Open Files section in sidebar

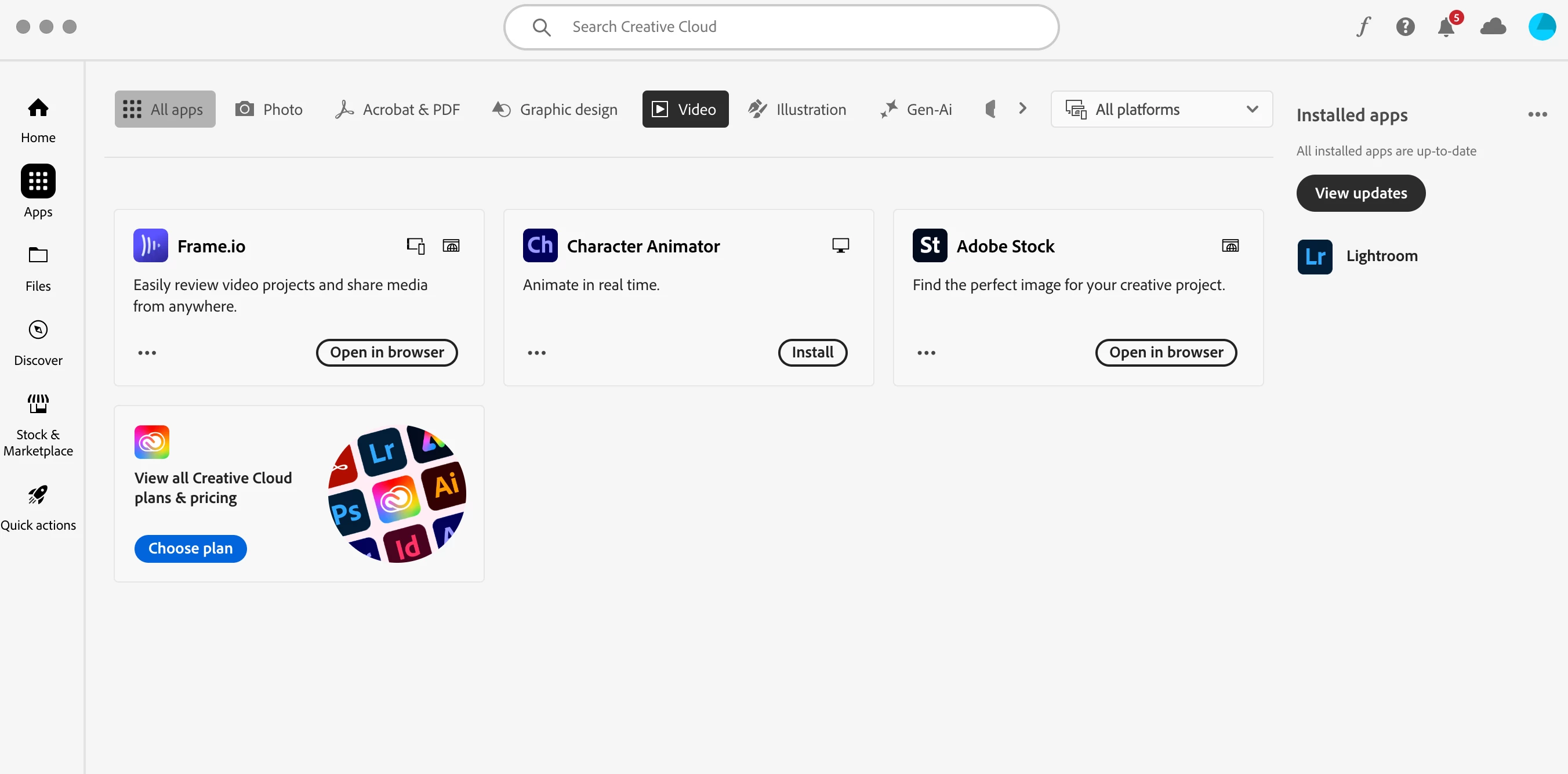[x=38, y=268]
